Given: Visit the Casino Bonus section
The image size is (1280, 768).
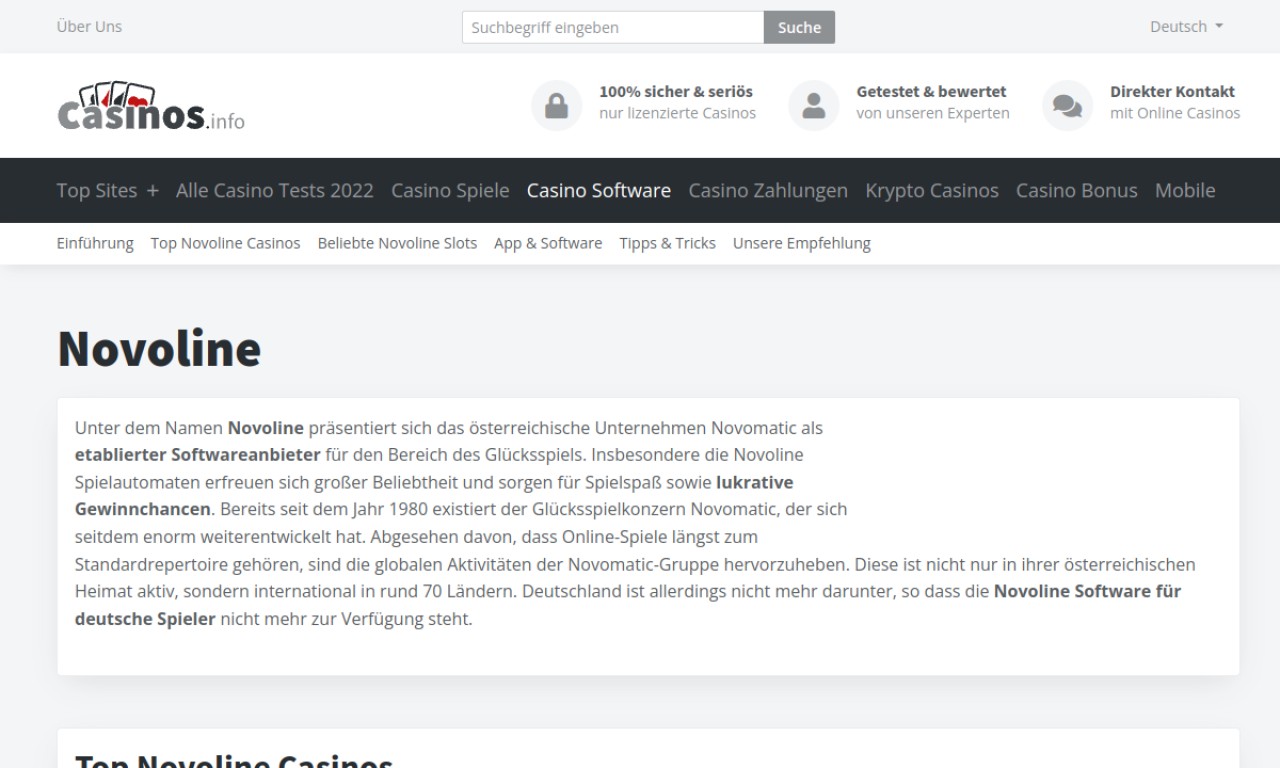Looking at the screenshot, I should coord(1076,190).
